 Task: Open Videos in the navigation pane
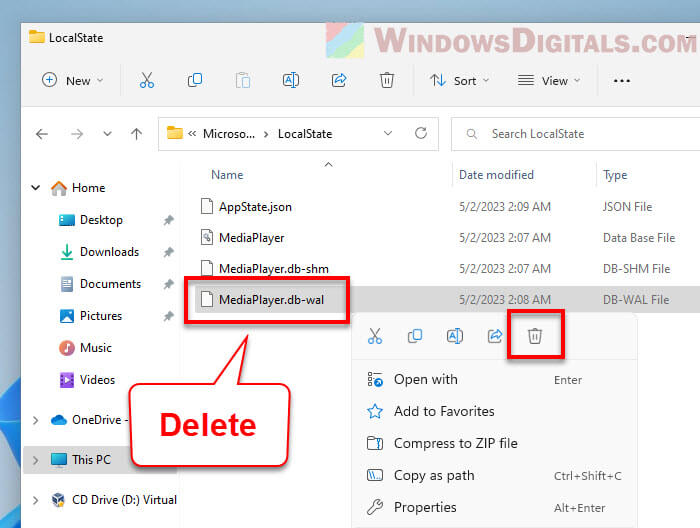click(x=97, y=380)
